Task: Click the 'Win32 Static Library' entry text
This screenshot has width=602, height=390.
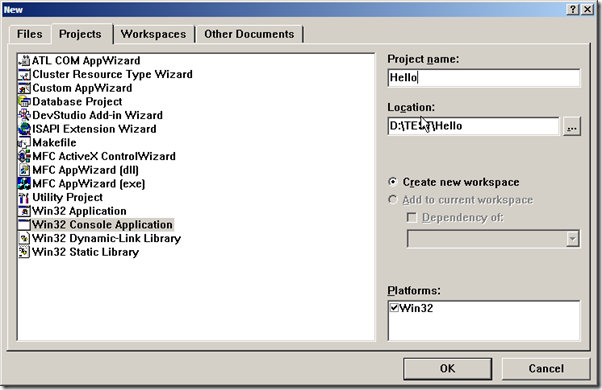Action: click(x=86, y=252)
